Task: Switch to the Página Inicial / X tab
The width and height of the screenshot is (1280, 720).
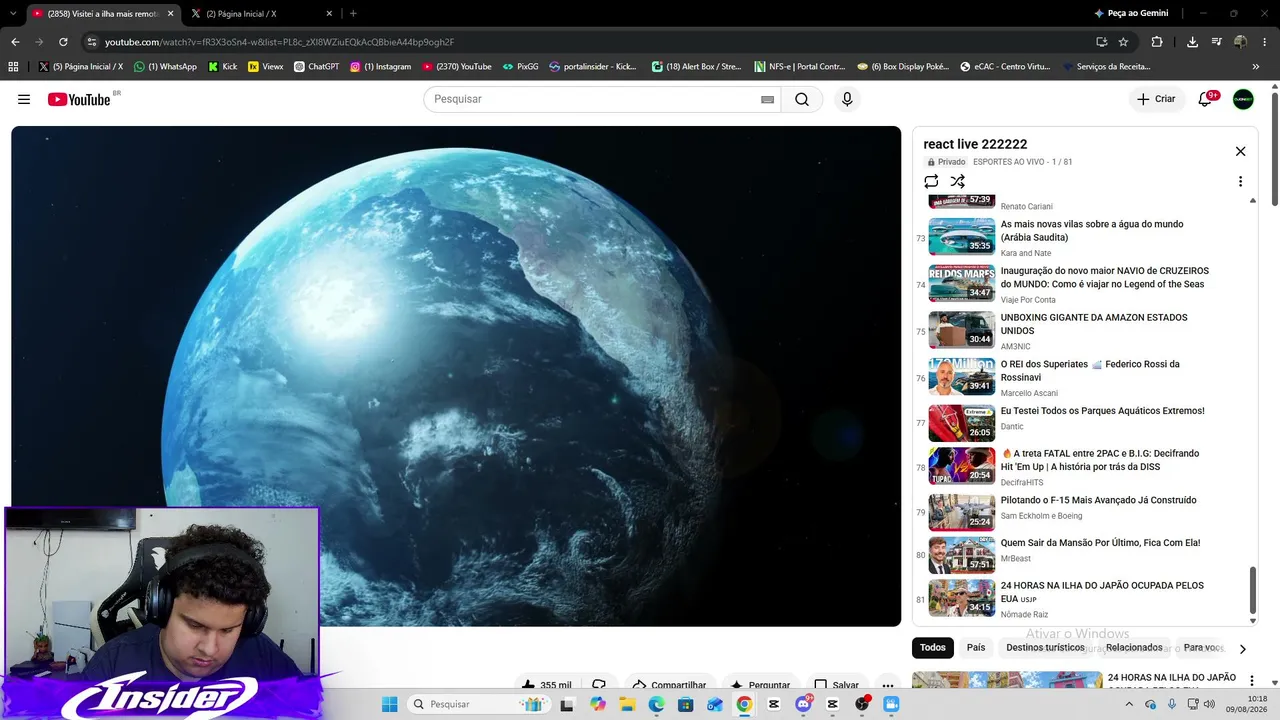Action: [261, 14]
